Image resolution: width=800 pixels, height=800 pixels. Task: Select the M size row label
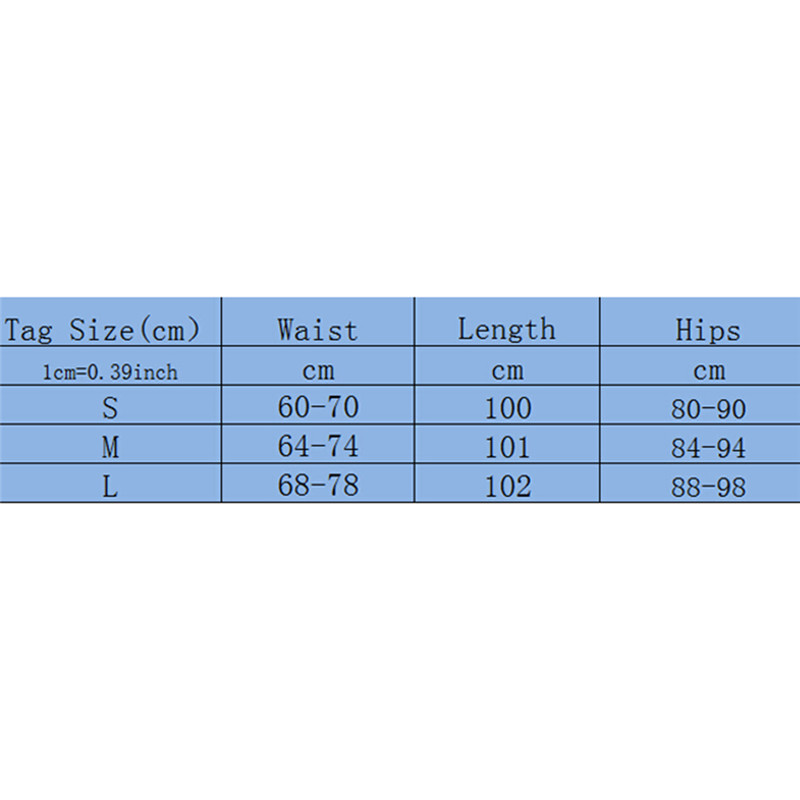[x=110, y=447]
